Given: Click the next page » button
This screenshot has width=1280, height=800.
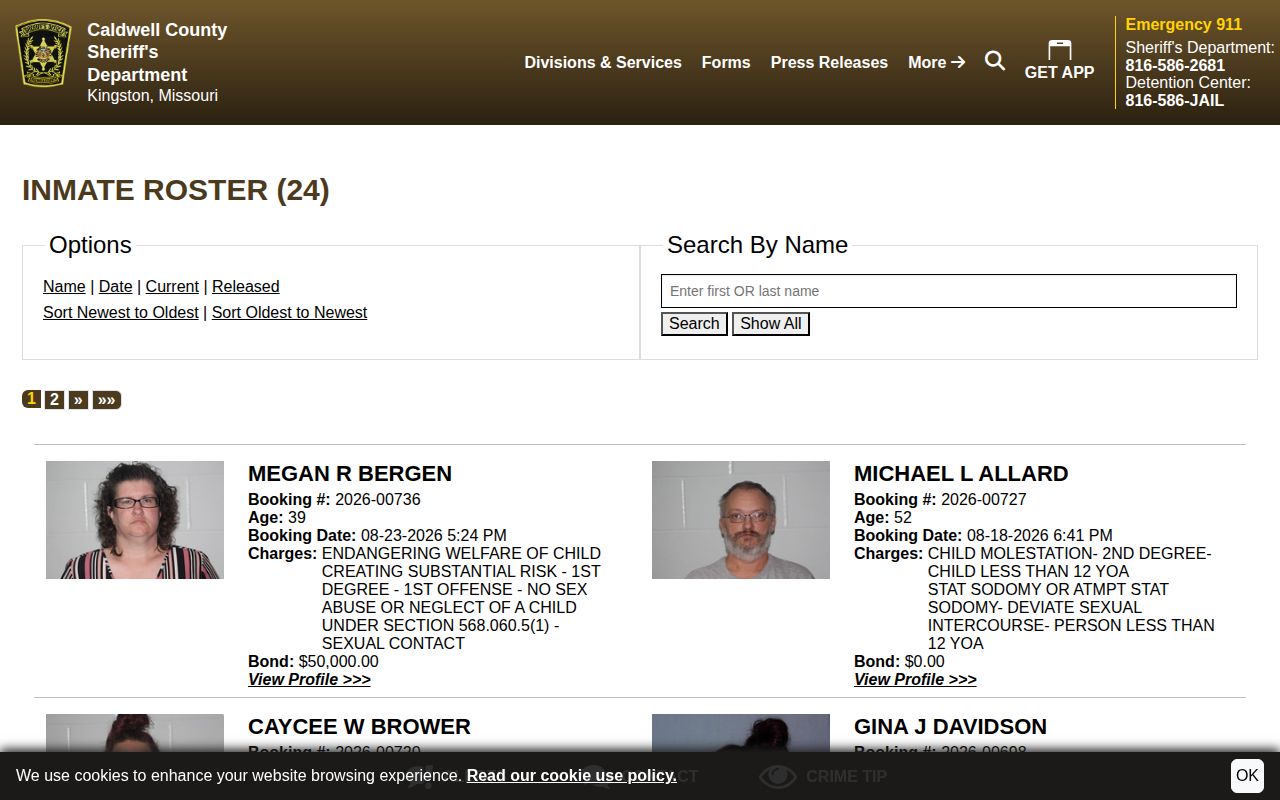Looking at the screenshot, I should pos(78,400).
